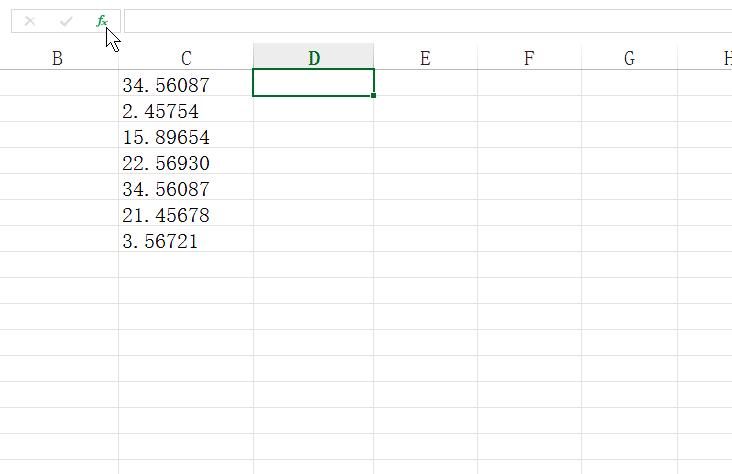Select column E header
The image size is (732, 474).
point(425,58)
